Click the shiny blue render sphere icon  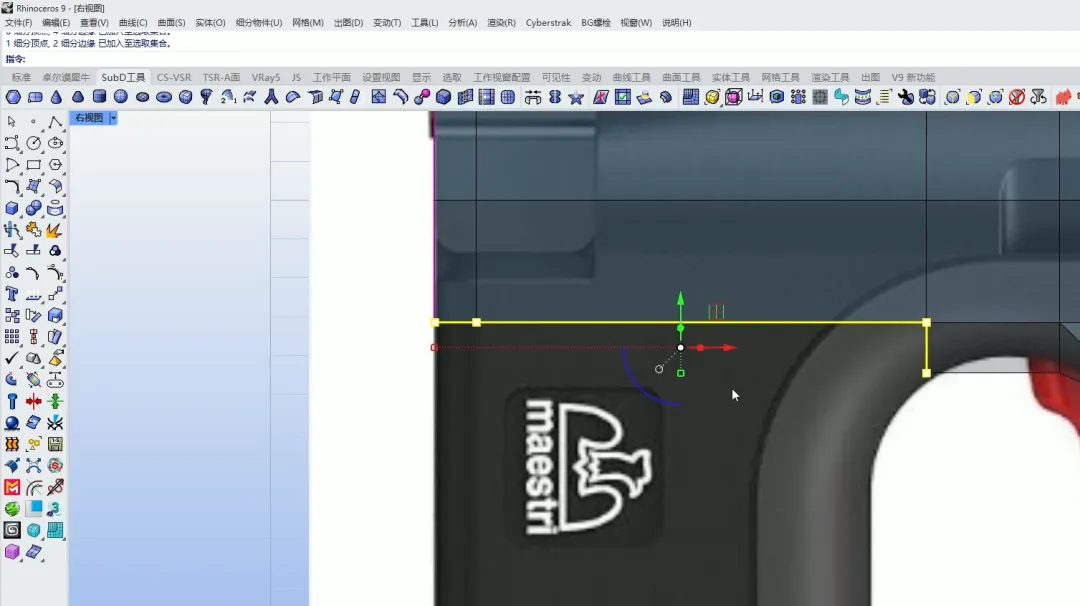[x=12, y=423]
